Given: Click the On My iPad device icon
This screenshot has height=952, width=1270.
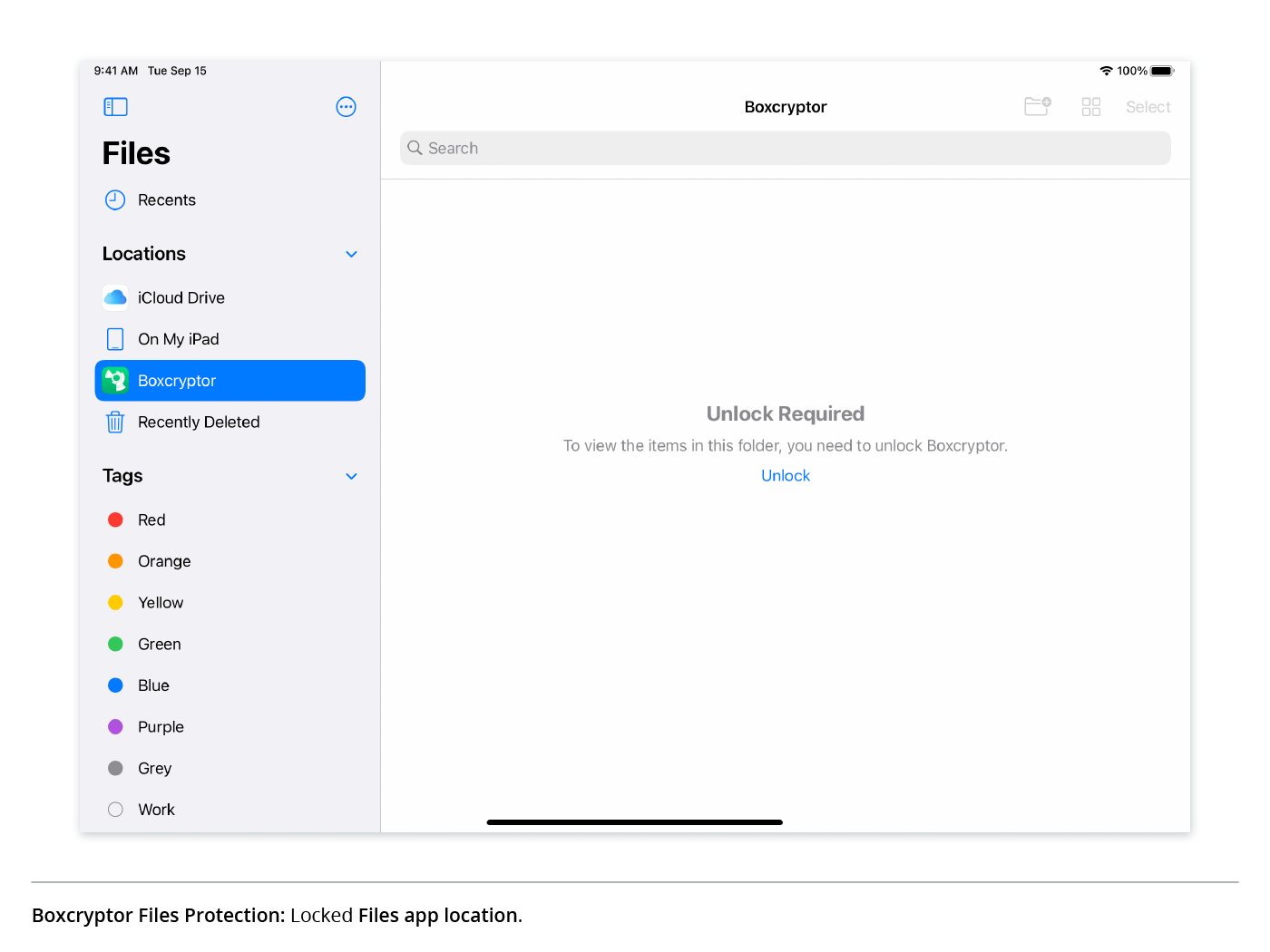Looking at the screenshot, I should click(115, 339).
